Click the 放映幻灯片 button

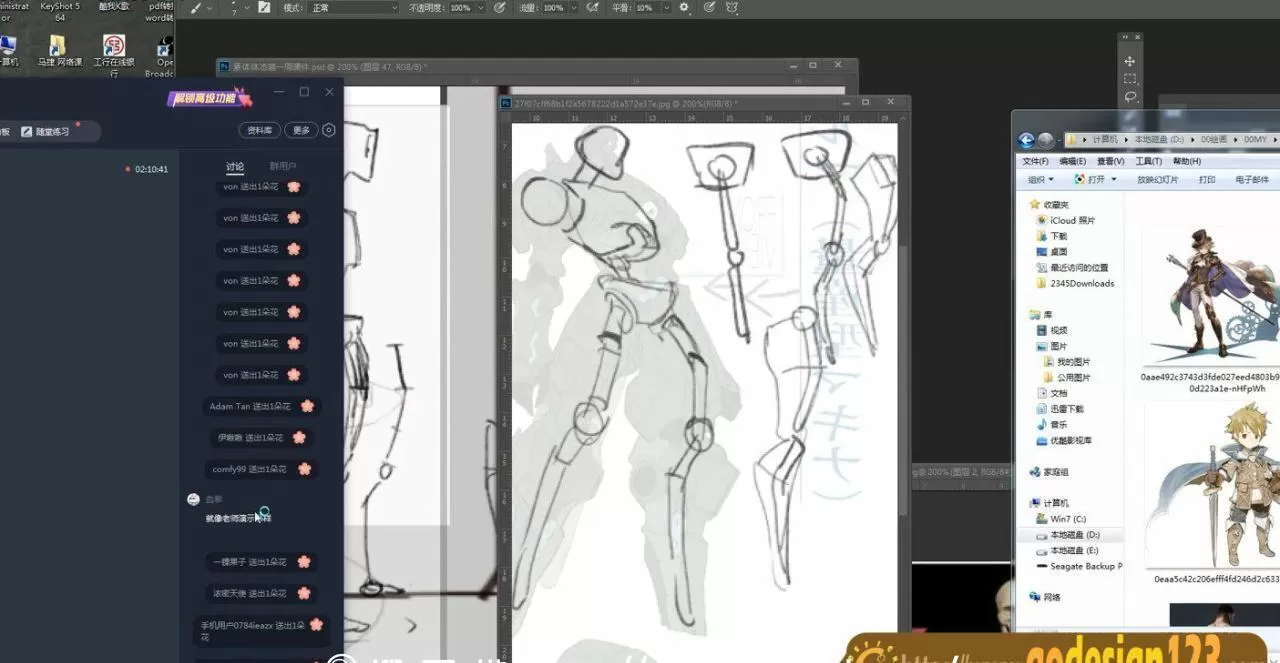tap(1157, 180)
